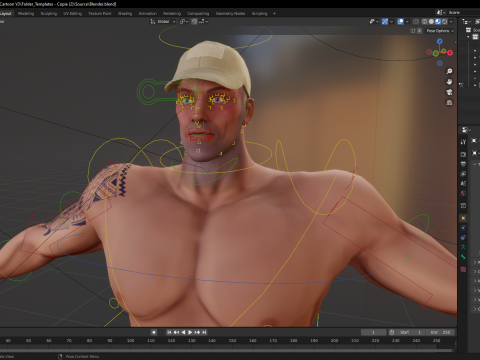The height and width of the screenshot is (360, 480).
Task: Toggle auto keying record button
Action: click(154, 332)
